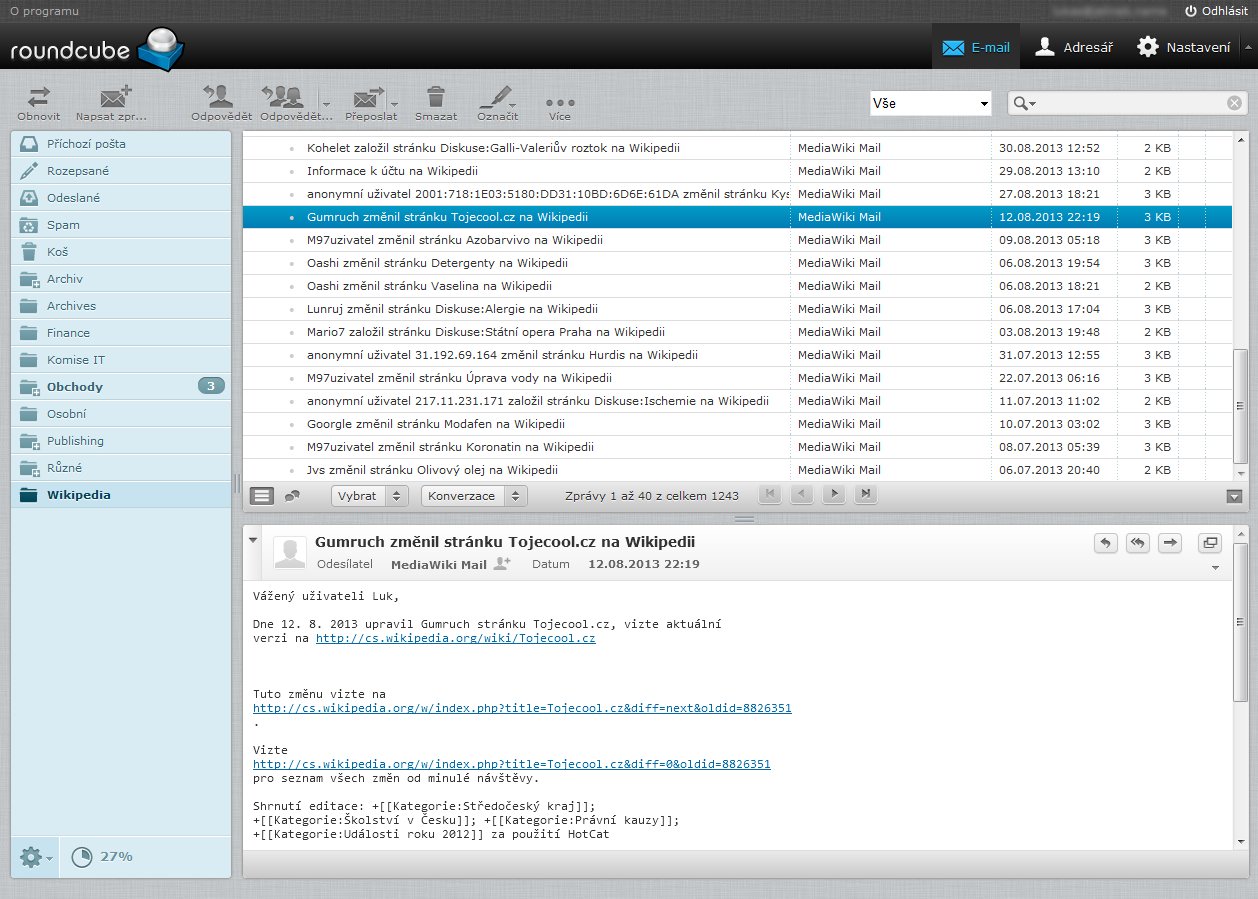Switch to conversation threads view
This screenshot has height=899, width=1258.
point(292,495)
